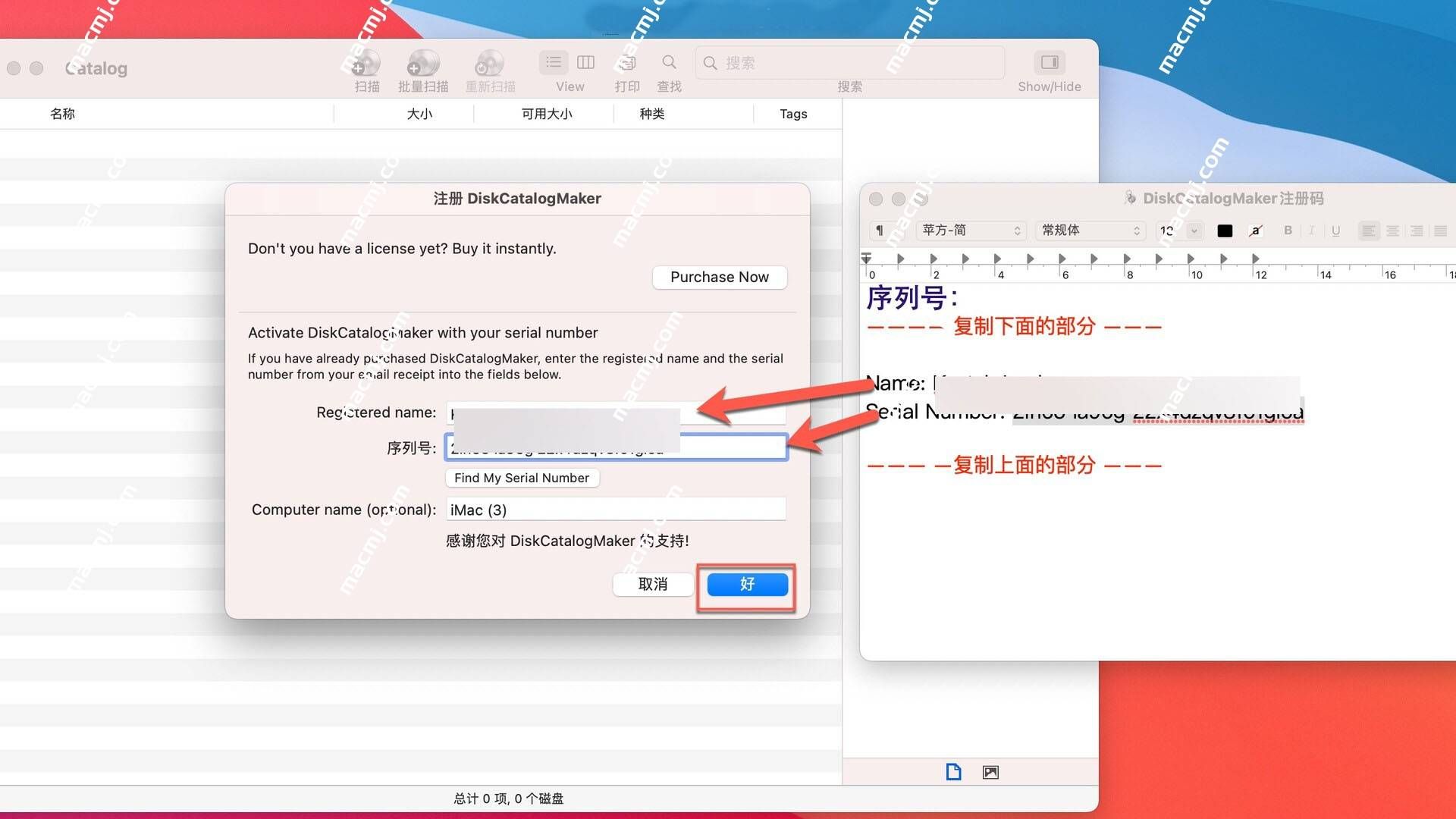Click the 好 (OK) confirmation button
Viewport: 1456px width, 819px height.
click(x=746, y=584)
